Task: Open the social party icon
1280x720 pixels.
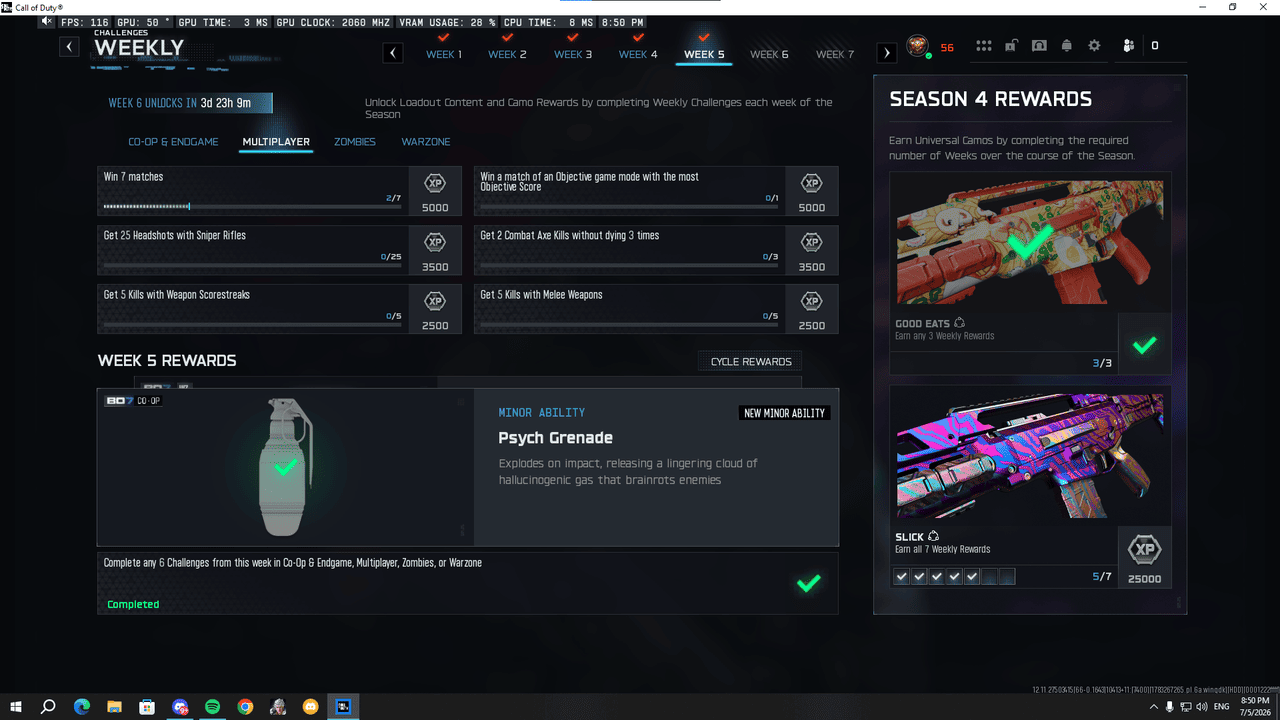Action: pyautogui.click(x=1128, y=46)
